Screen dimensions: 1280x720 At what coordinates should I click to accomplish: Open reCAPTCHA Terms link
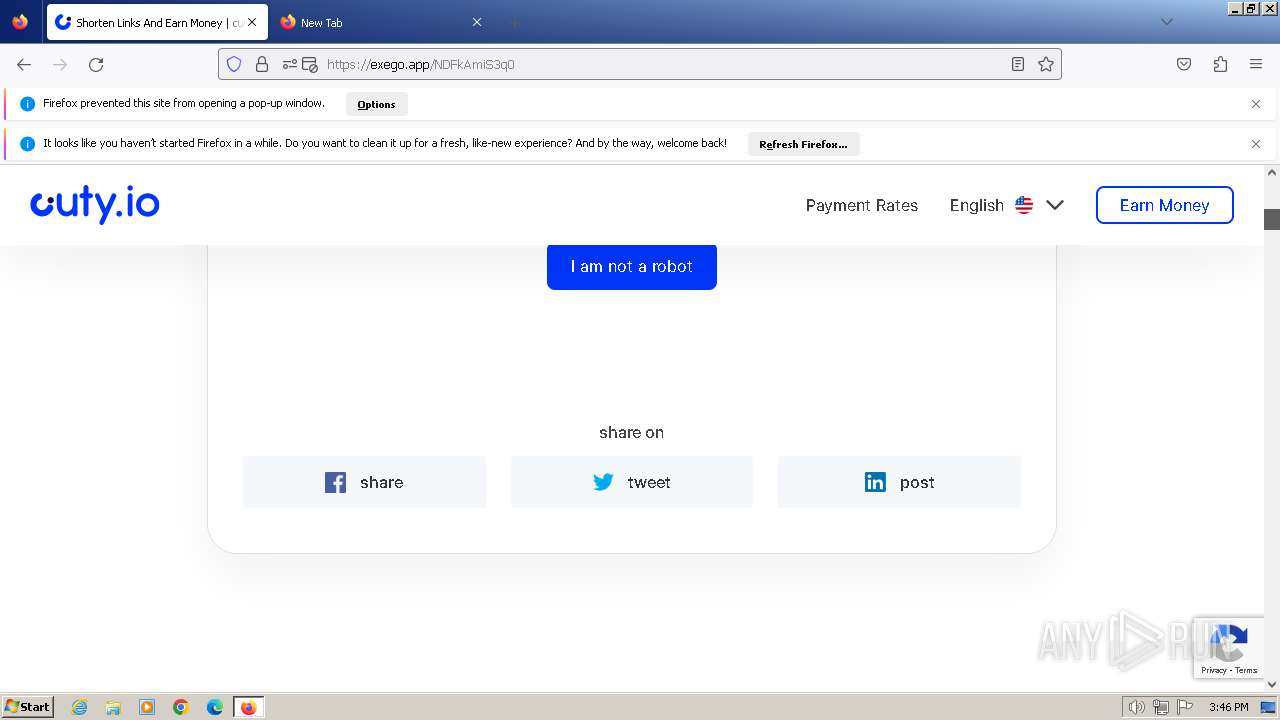click(1246, 670)
